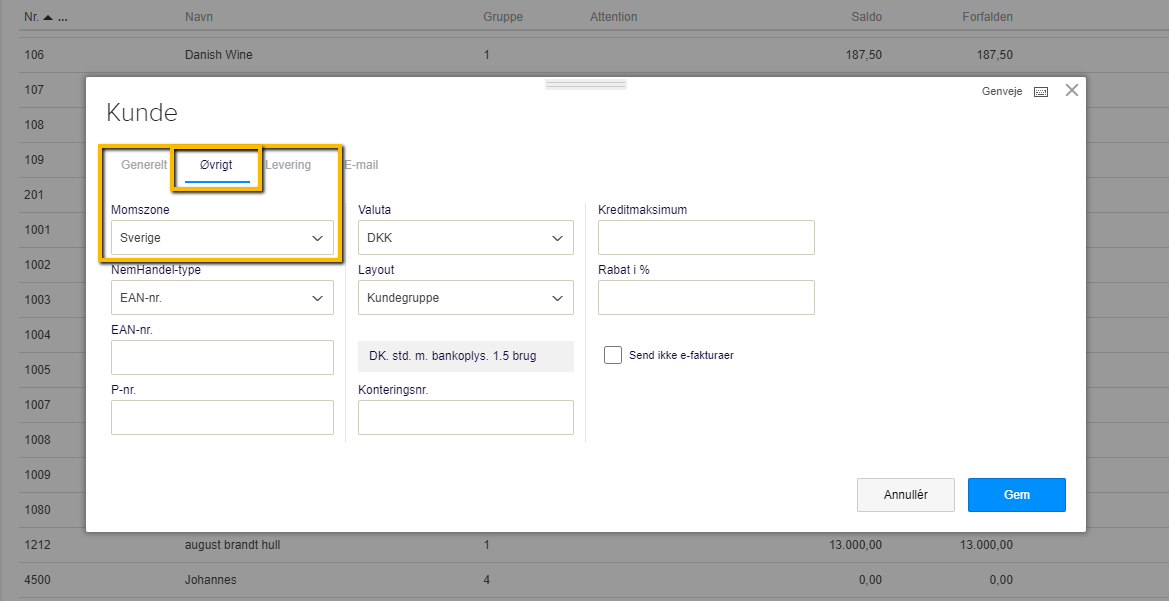1169x601 pixels.
Task: Open the Momszone dropdown
Action: pyautogui.click(x=222, y=238)
